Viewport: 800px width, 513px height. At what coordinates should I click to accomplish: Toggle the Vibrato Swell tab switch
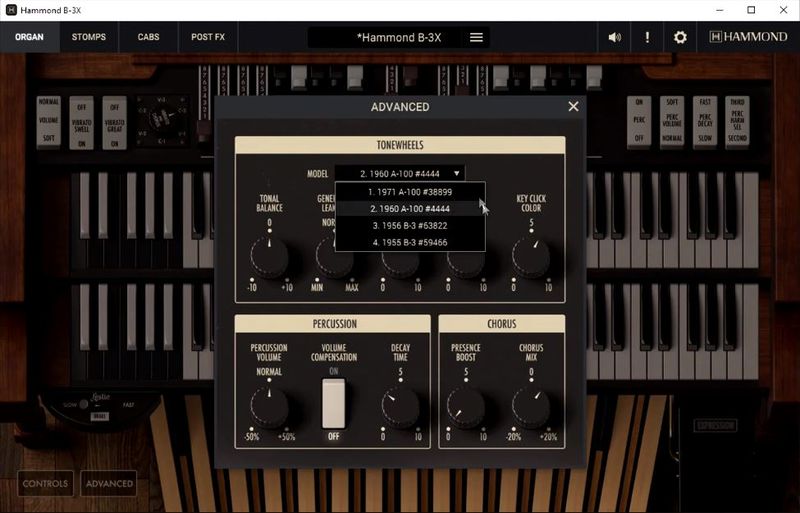coord(82,123)
